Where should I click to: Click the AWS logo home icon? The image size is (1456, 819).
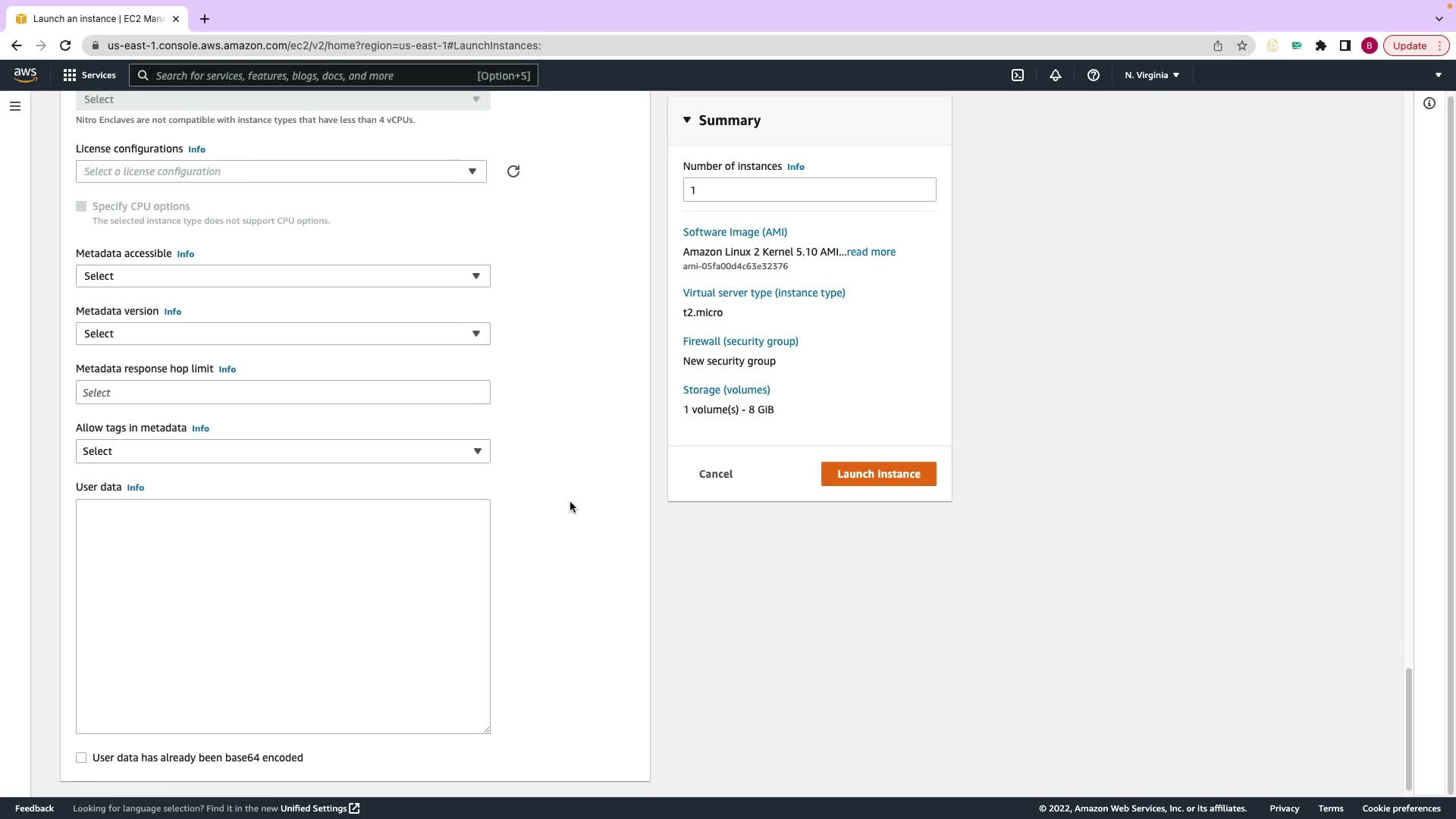pyautogui.click(x=25, y=74)
